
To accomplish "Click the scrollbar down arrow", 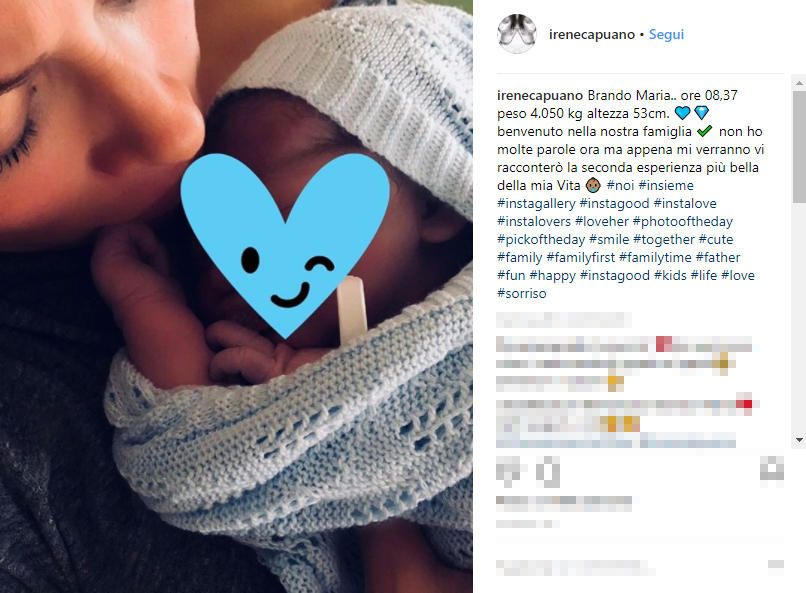I will click(x=799, y=440).
